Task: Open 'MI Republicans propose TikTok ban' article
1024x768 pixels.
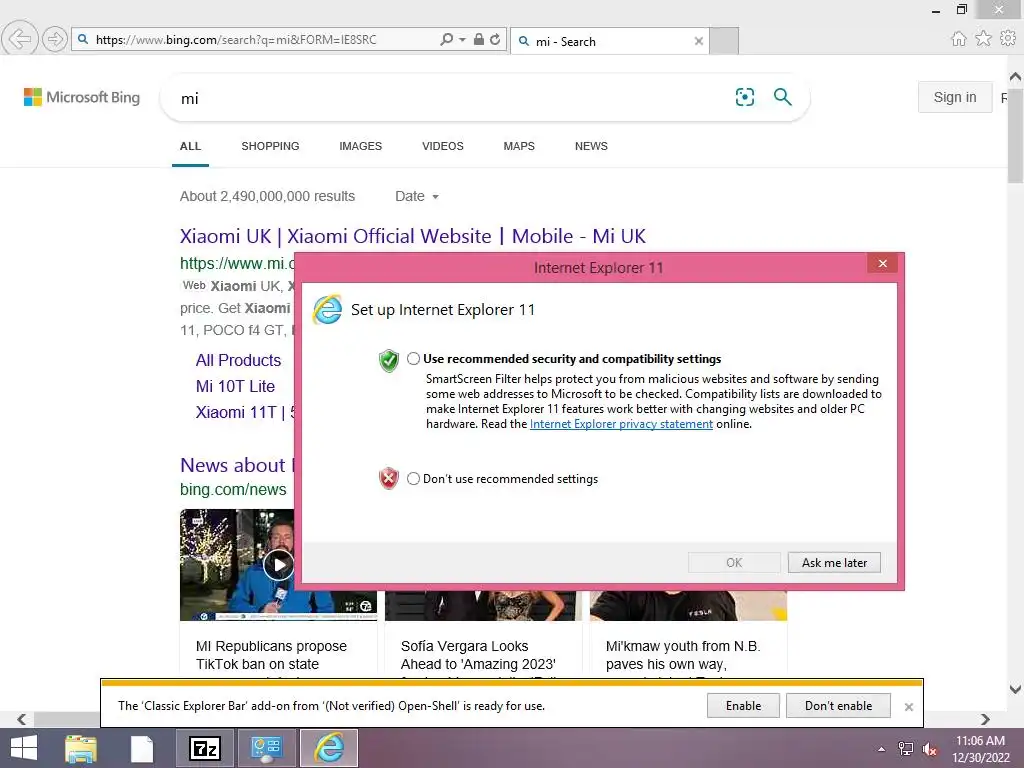Action: click(x=271, y=655)
